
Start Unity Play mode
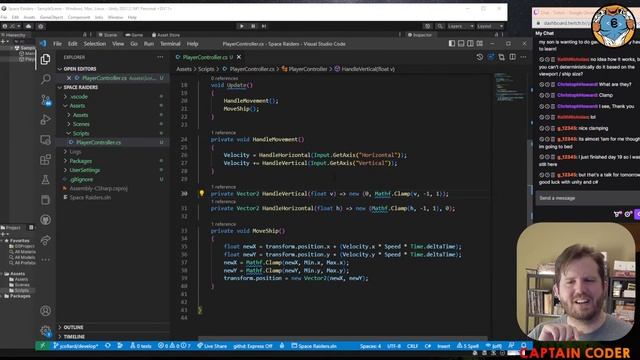[242, 26]
